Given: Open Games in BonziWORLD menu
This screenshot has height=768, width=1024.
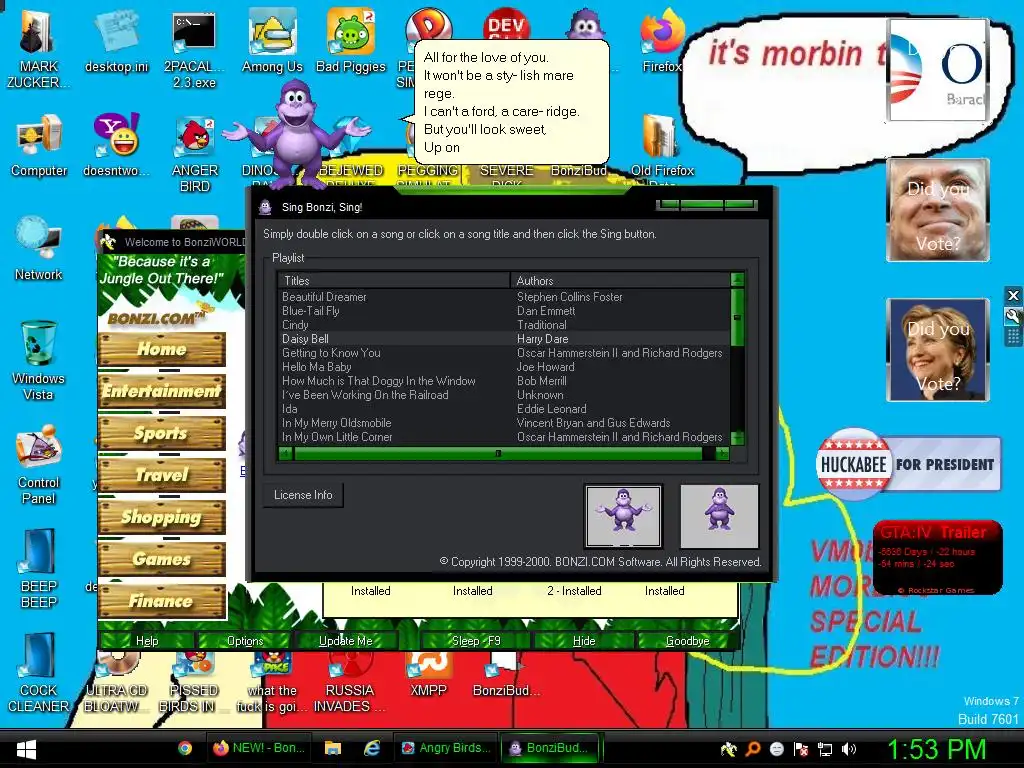Looking at the screenshot, I should tap(162, 559).
